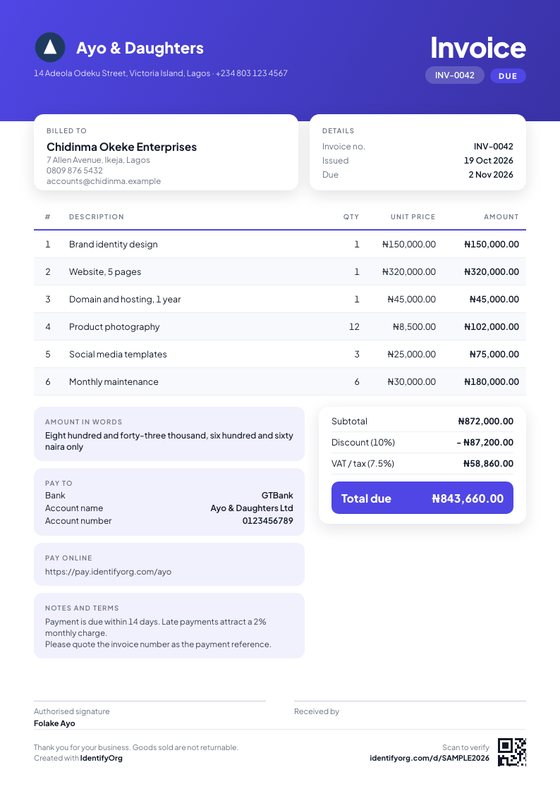The image size is (560, 791).
Task: Click the Discount (10%) label
Action: click(363, 442)
